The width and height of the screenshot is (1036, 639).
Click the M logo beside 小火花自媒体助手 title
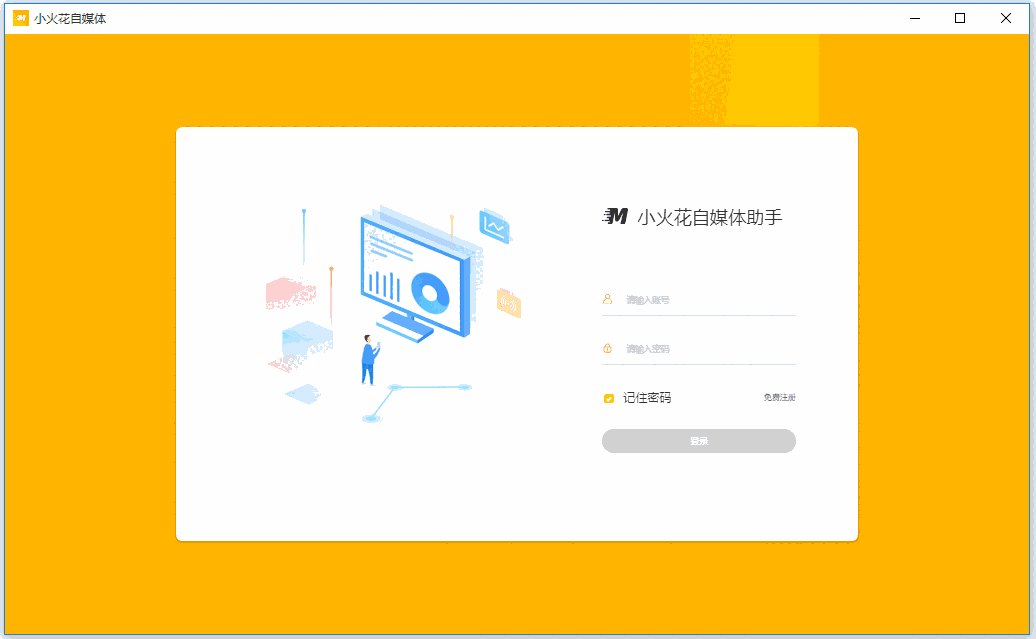coord(617,216)
